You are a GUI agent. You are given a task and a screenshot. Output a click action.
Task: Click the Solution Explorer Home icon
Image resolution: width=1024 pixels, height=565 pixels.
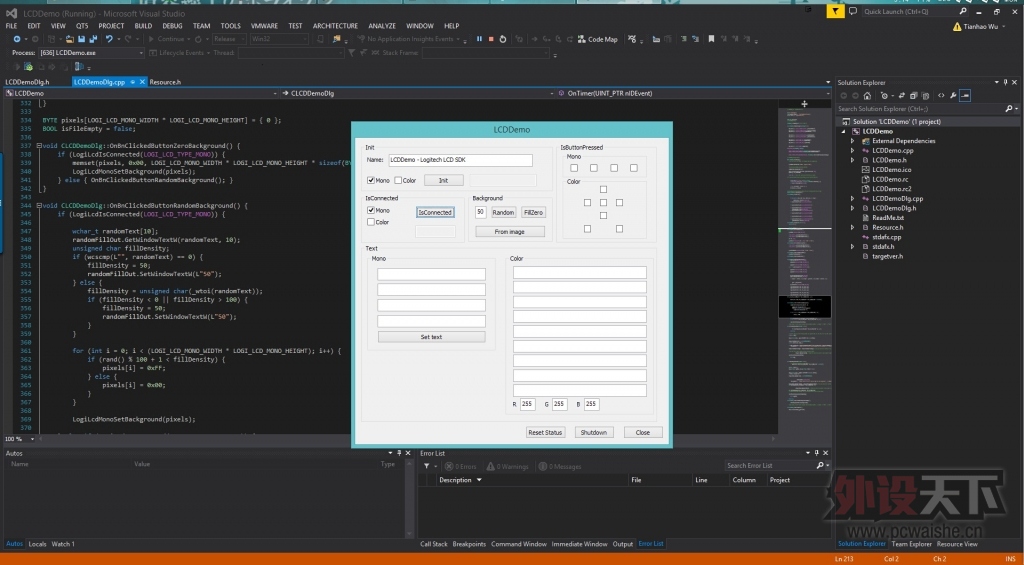coord(867,95)
